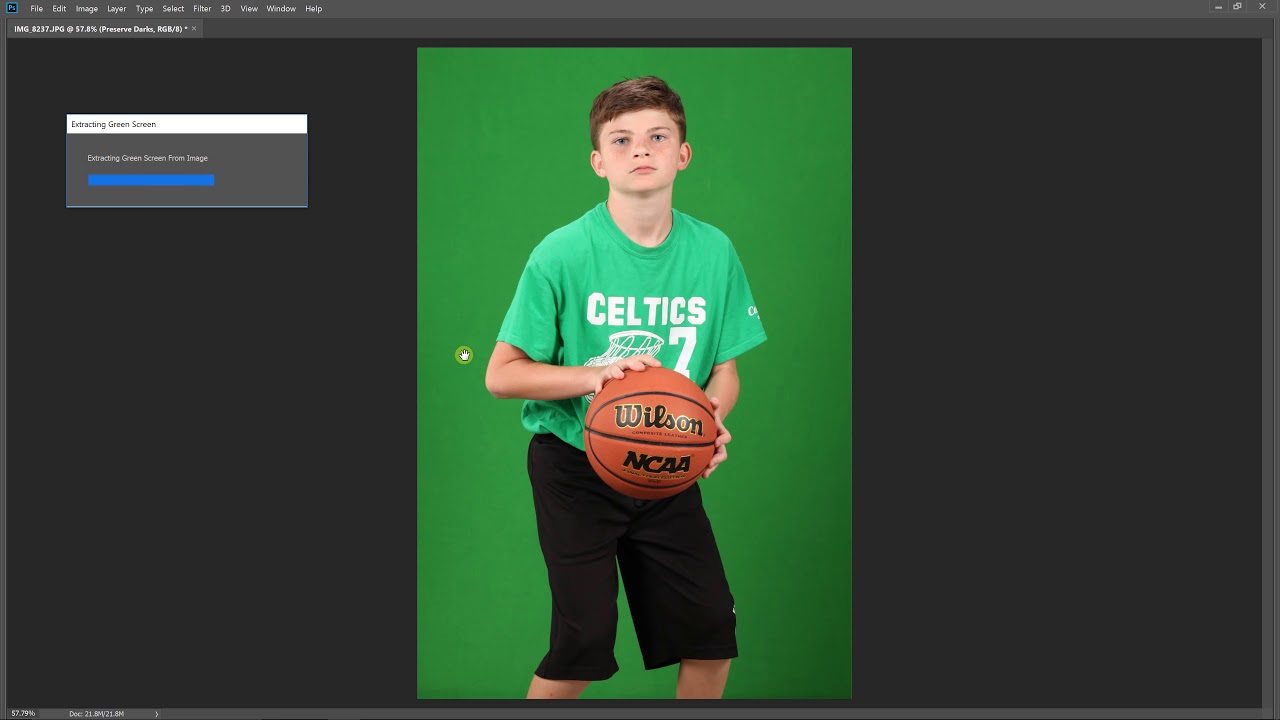Open the Select menu
Viewport: 1280px width, 720px height.
pos(173,8)
